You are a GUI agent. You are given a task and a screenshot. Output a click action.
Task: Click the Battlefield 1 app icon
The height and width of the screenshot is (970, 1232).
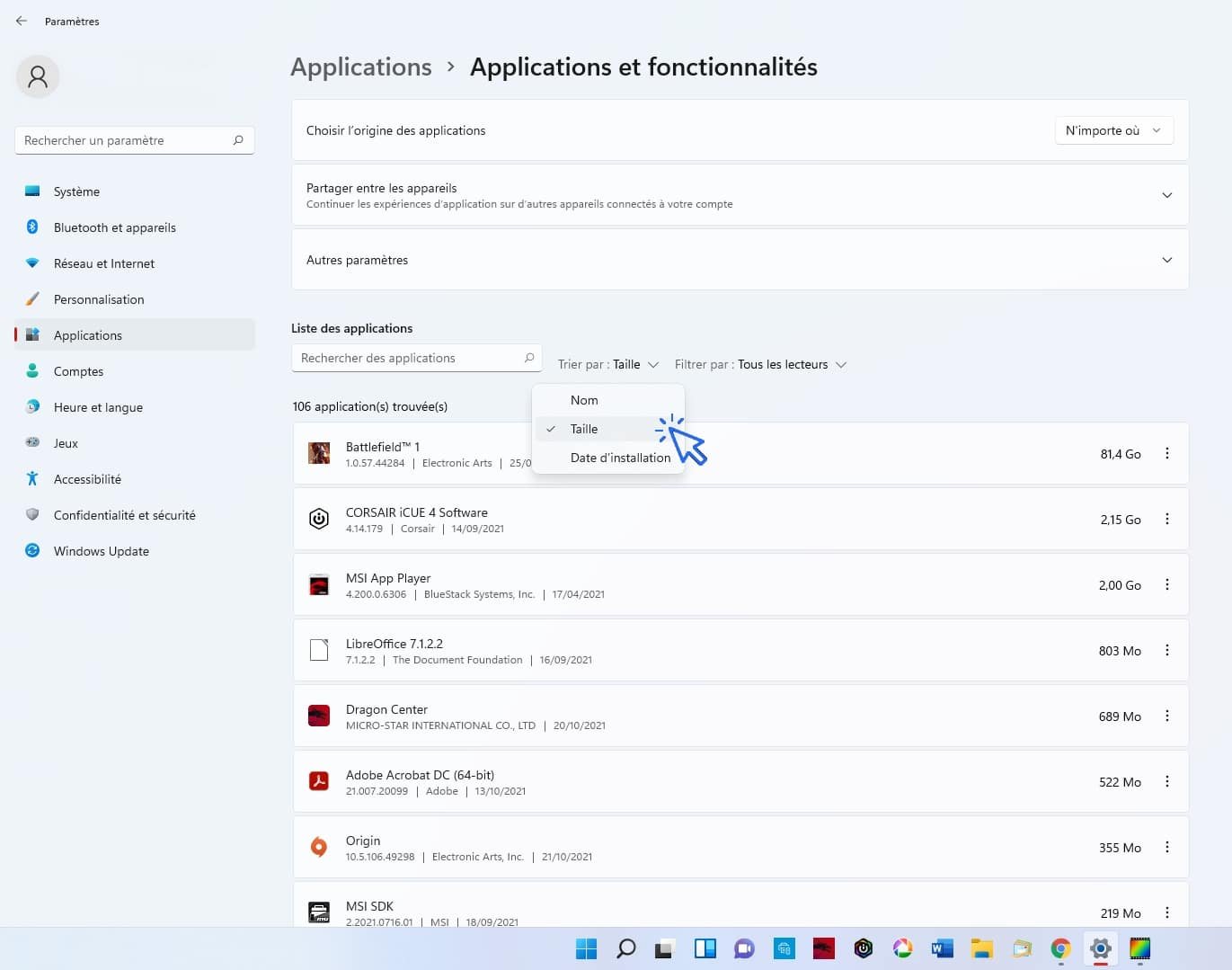(x=319, y=453)
